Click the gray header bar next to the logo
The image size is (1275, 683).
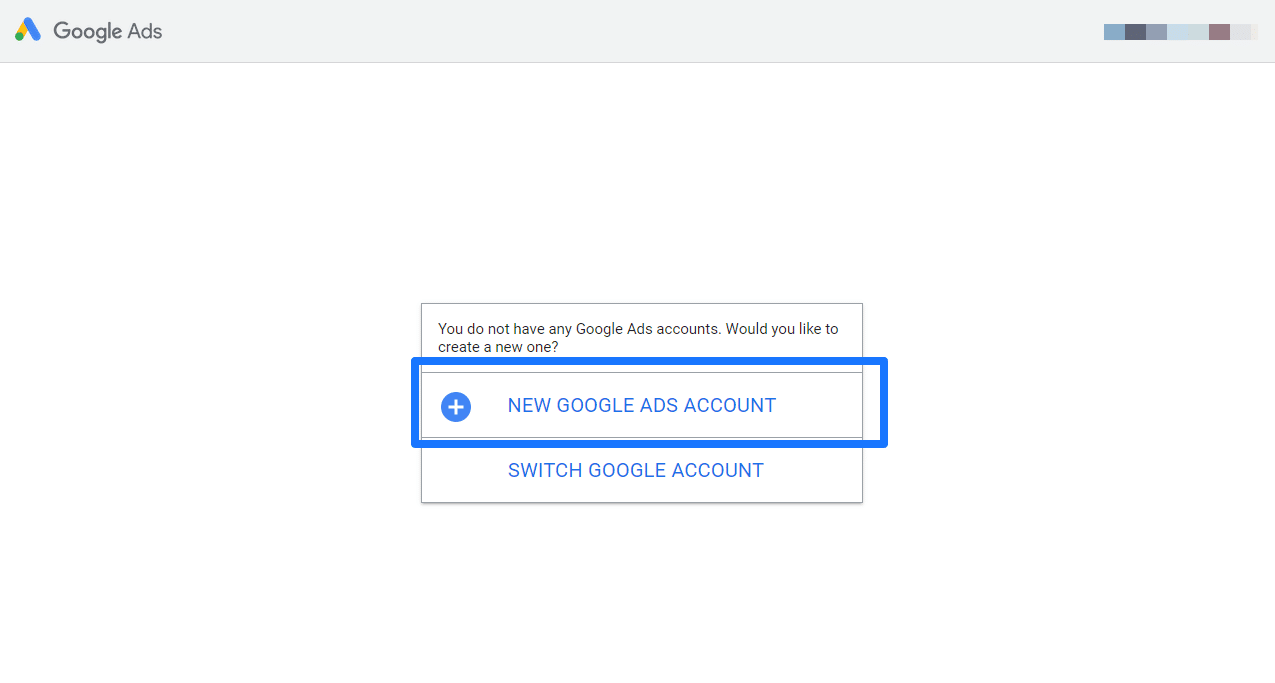tap(600, 31)
